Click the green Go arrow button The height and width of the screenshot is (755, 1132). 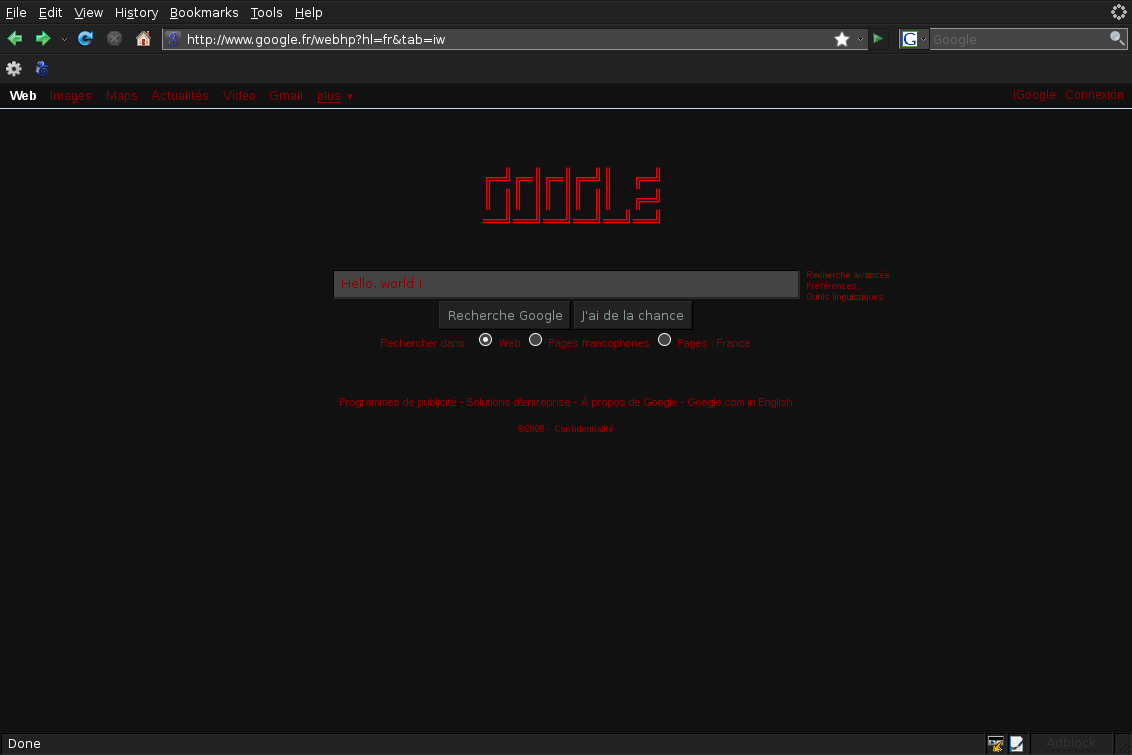point(878,38)
